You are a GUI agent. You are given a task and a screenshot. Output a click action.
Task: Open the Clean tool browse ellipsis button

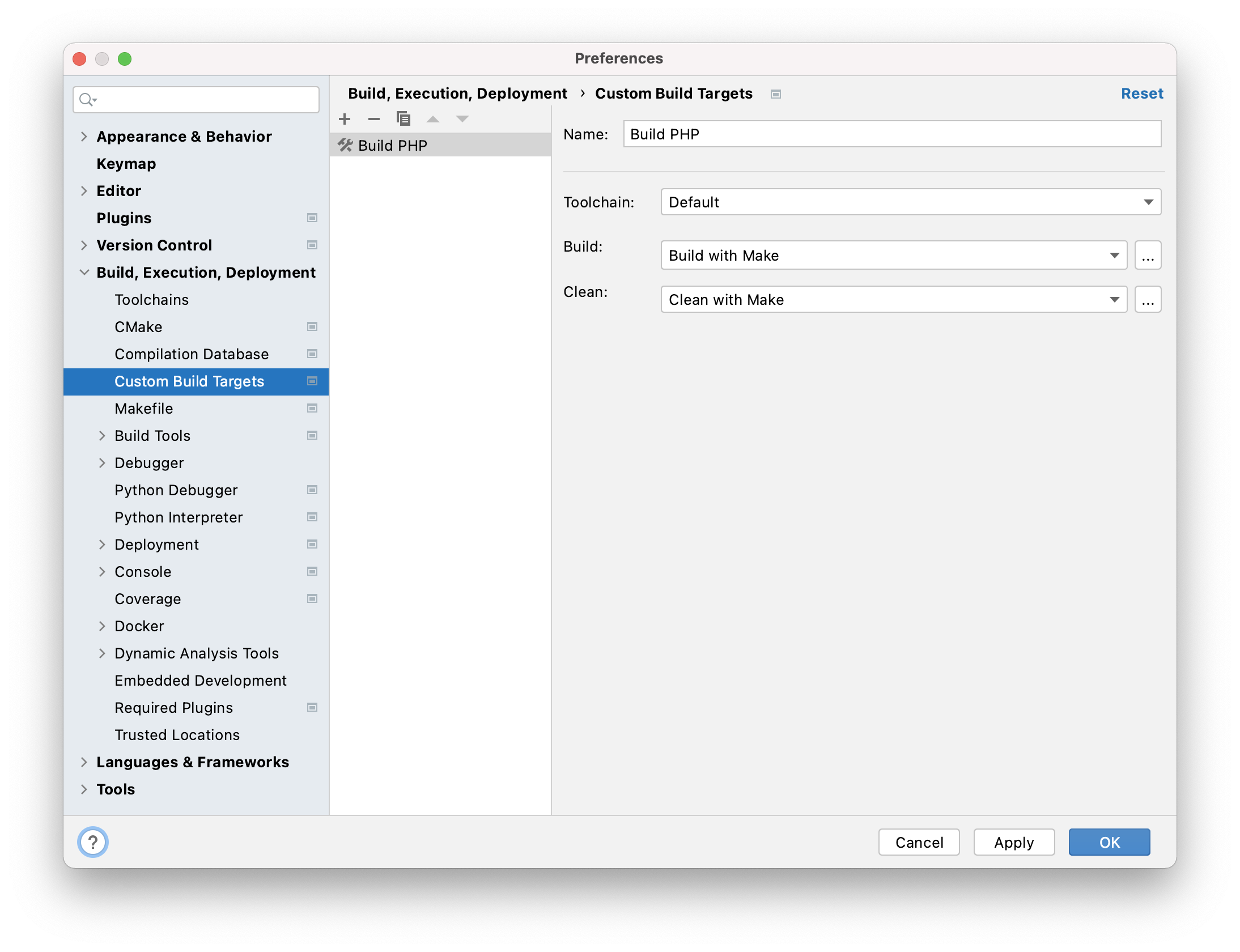pos(1148,300)
